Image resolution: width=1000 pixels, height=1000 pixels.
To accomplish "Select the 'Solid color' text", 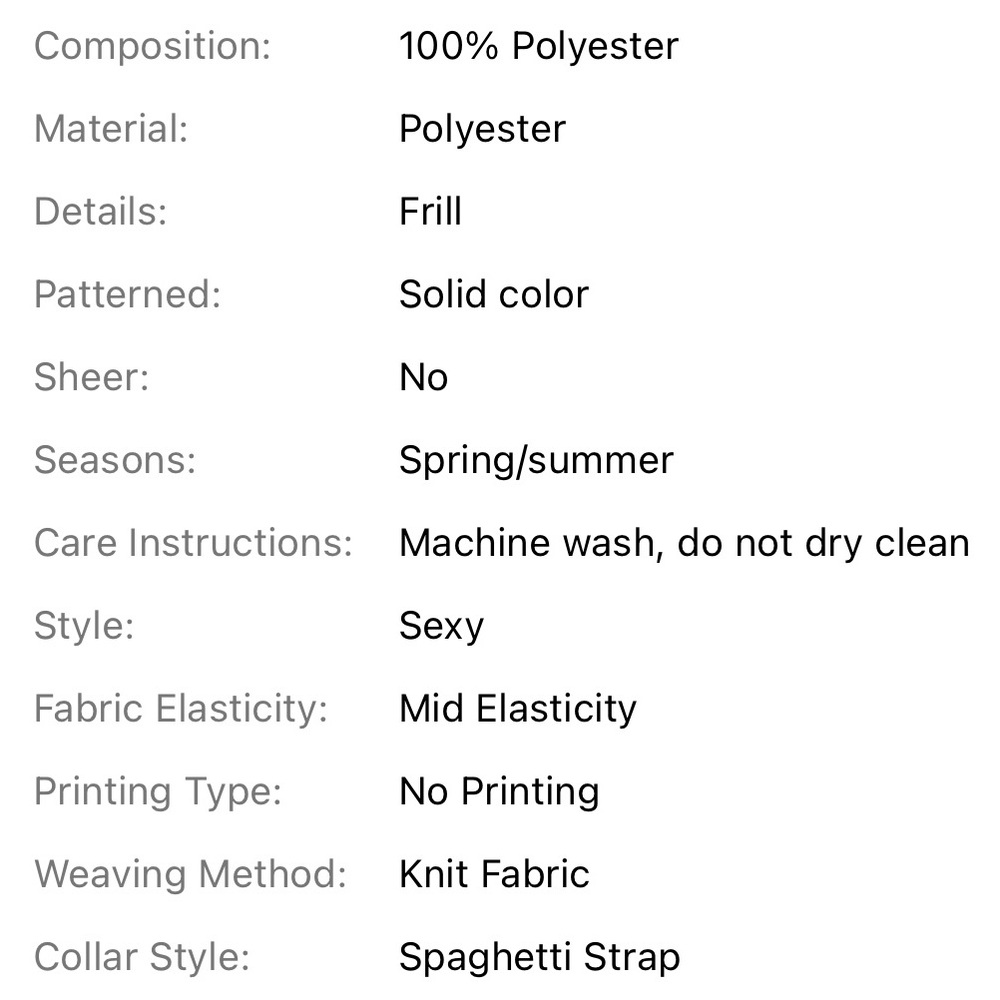I will click(x=494, y=294).
